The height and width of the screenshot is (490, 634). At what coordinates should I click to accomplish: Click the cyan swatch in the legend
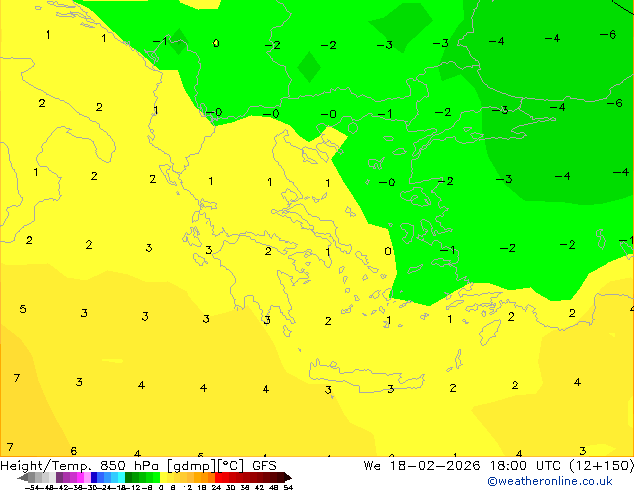tap(121, 477)
